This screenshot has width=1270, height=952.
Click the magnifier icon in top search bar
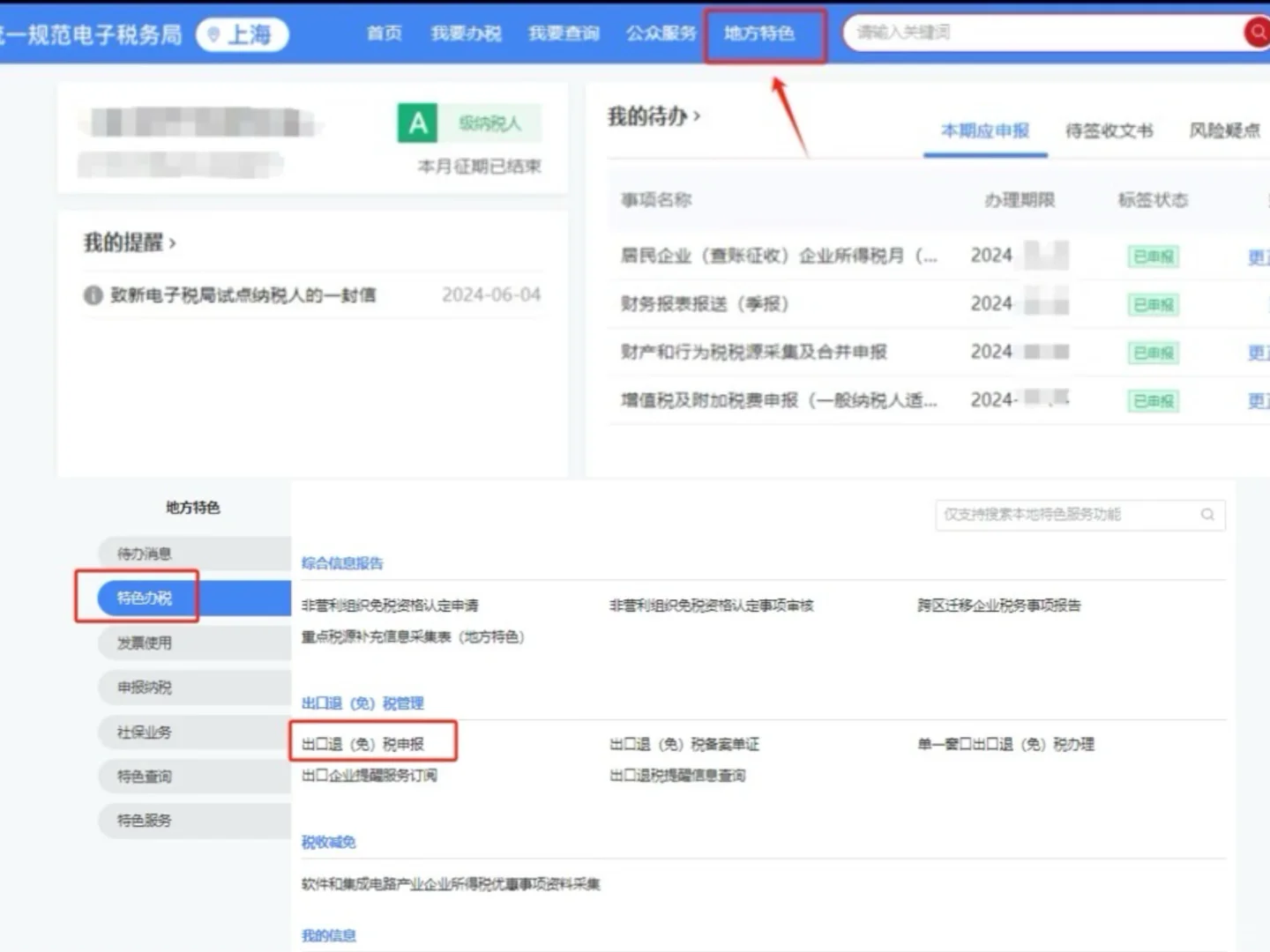1256,33
